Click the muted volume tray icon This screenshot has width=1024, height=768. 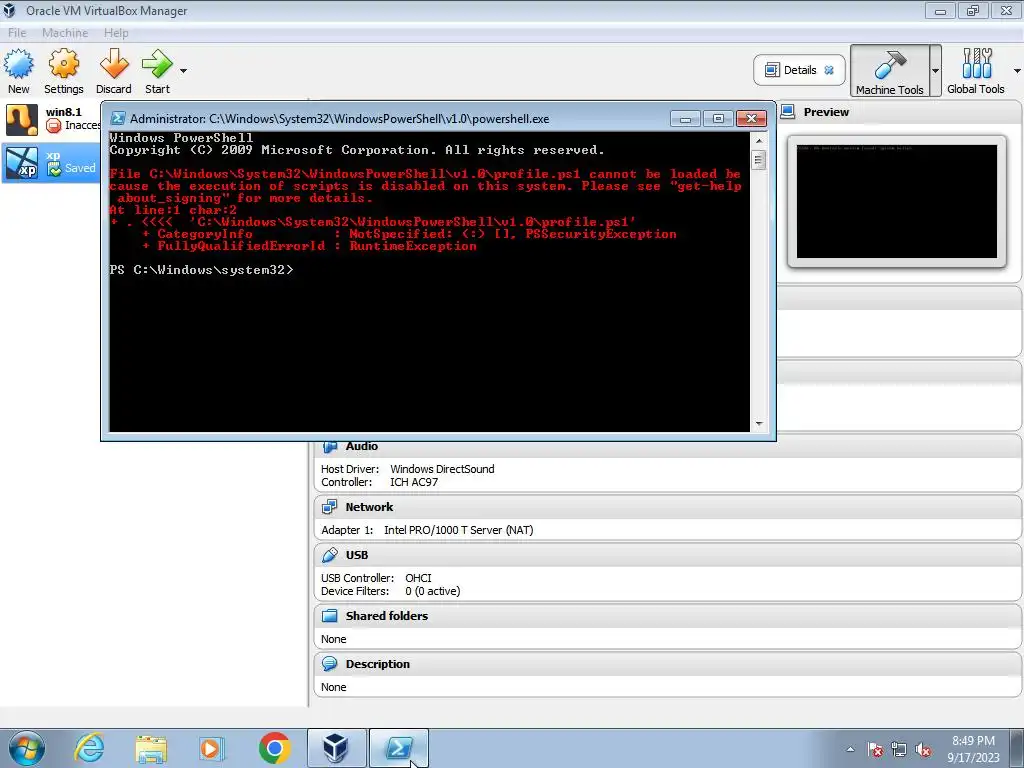(923, 750)
